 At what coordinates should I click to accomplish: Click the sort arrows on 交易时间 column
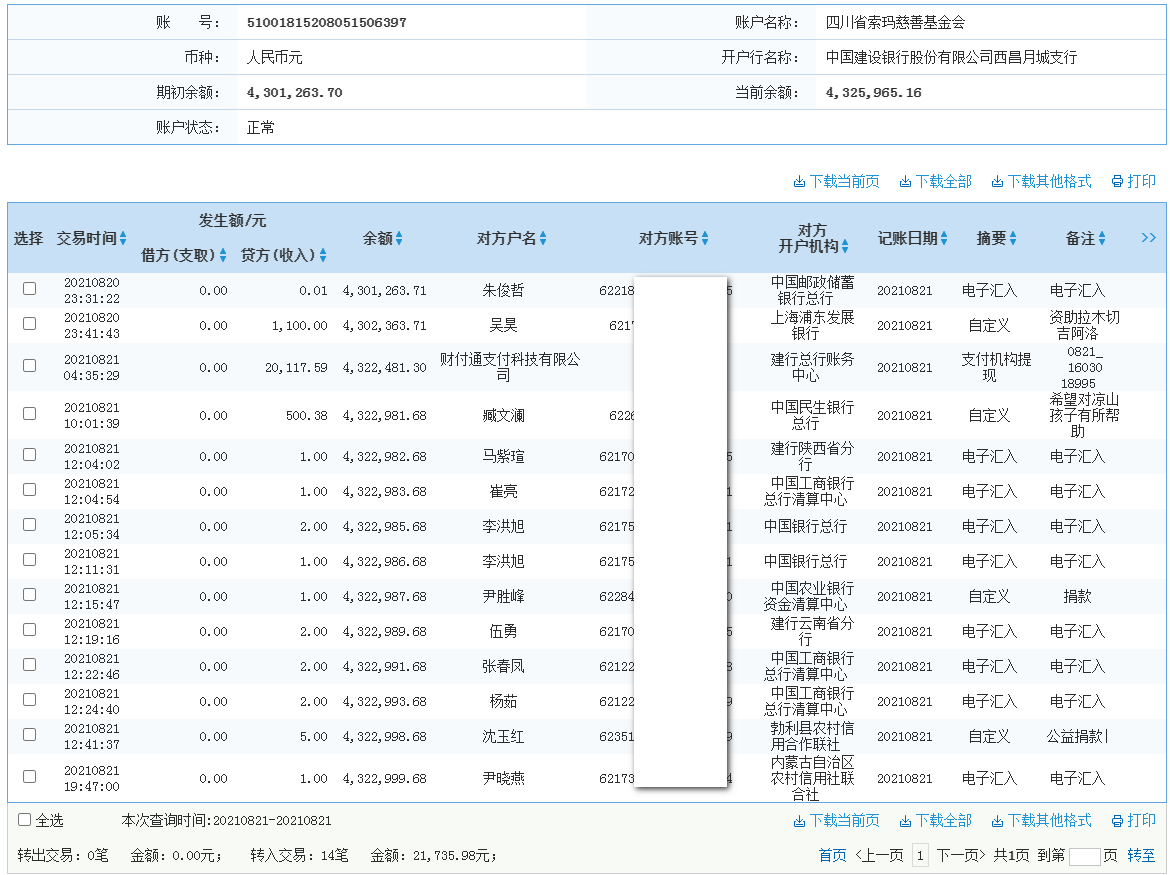point(124,238)
